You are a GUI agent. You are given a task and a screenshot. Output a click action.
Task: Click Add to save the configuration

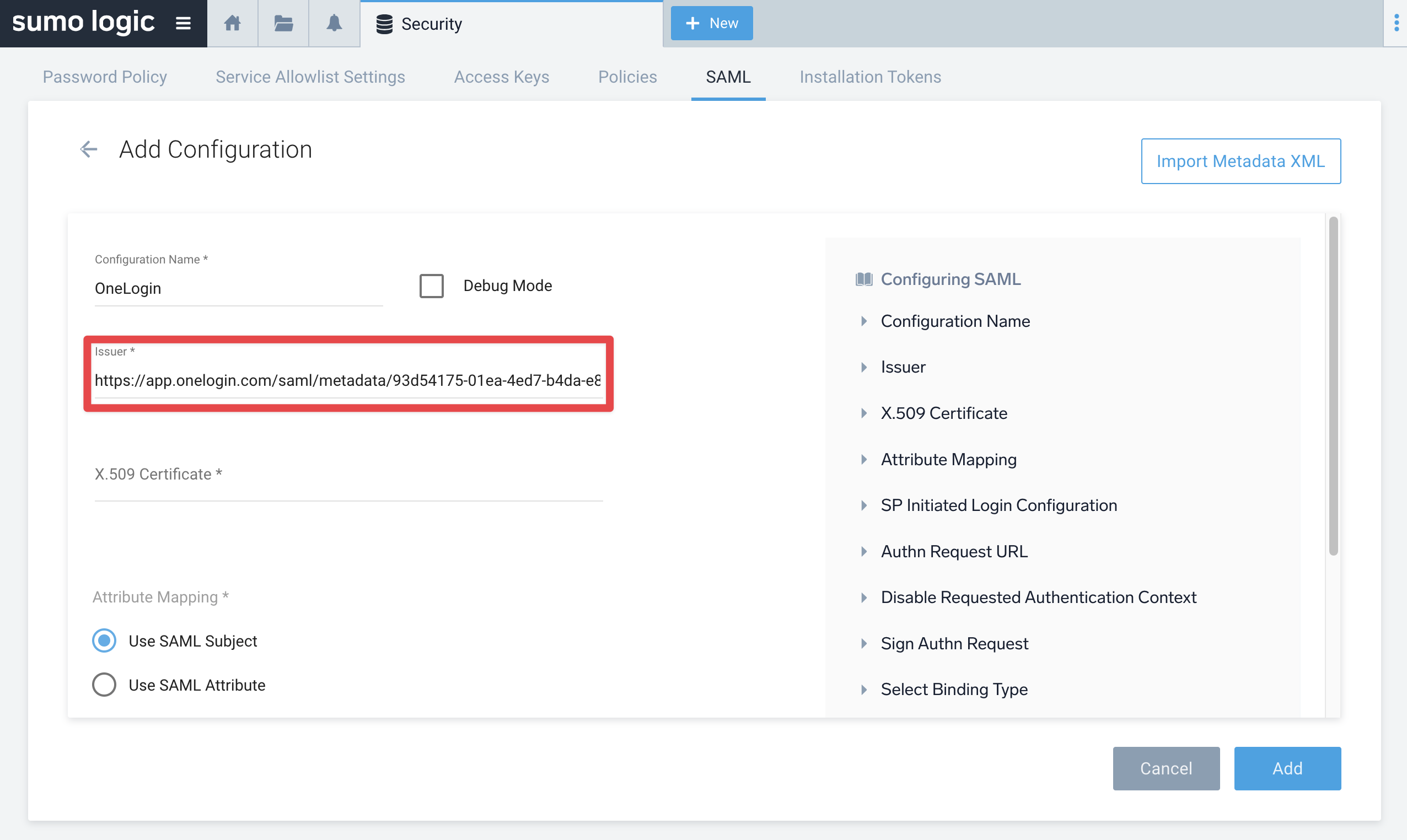(1287, 768)
